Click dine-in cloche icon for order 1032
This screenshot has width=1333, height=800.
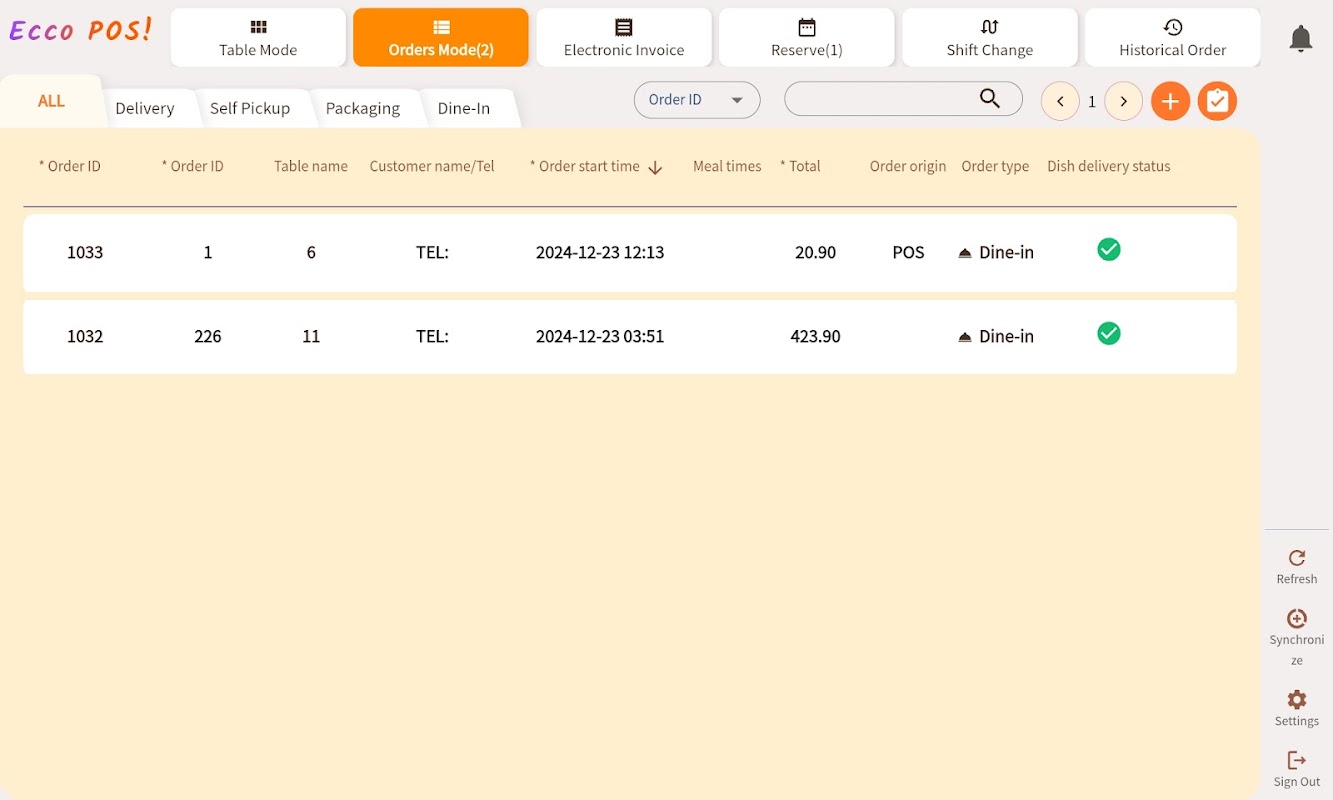coord(965,337)
